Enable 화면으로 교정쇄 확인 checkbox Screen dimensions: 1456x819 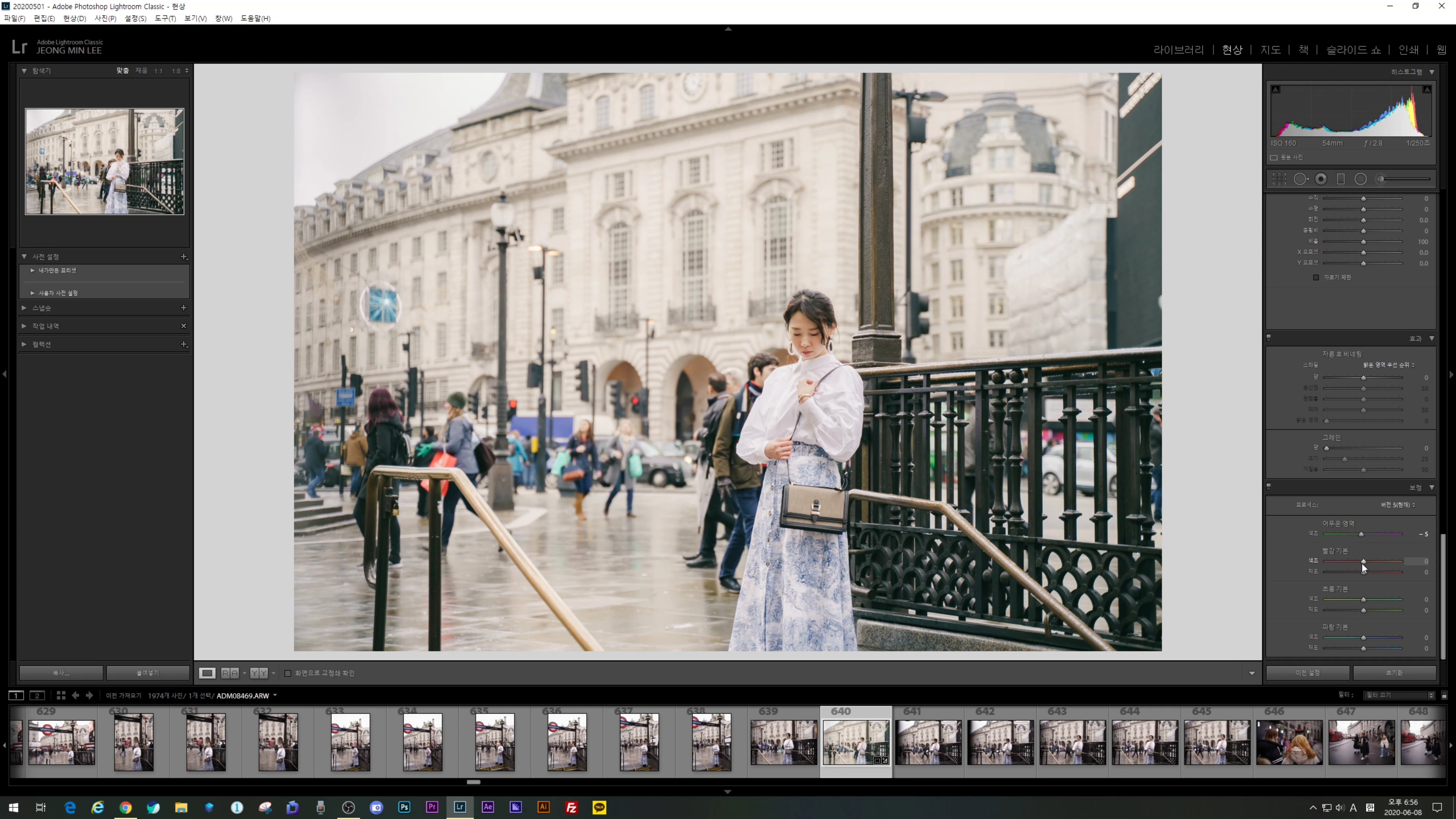click(x=288, y=673)
